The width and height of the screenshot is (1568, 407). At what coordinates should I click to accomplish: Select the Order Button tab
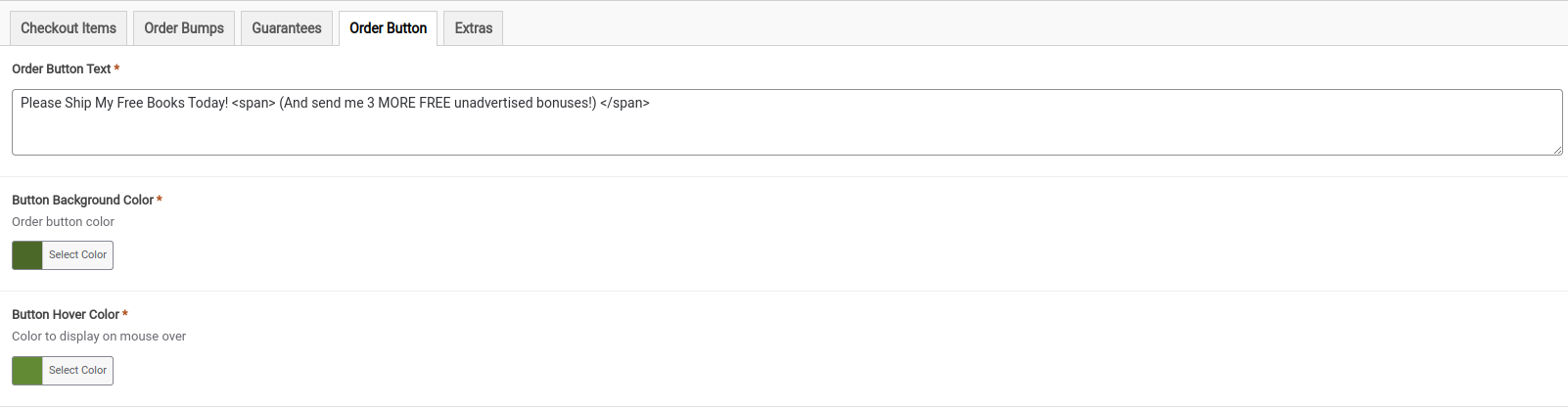pos(388,28)
